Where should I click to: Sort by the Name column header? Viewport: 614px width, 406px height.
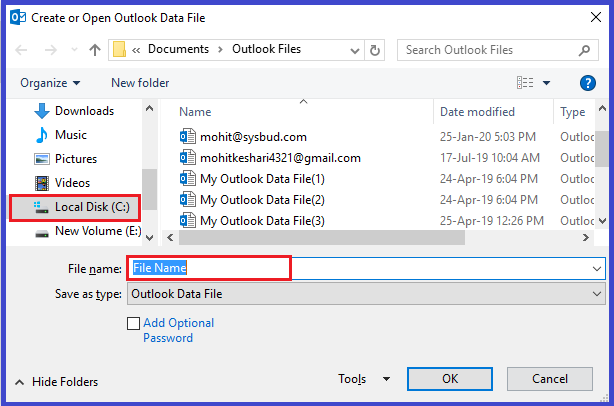pos(195,112)
